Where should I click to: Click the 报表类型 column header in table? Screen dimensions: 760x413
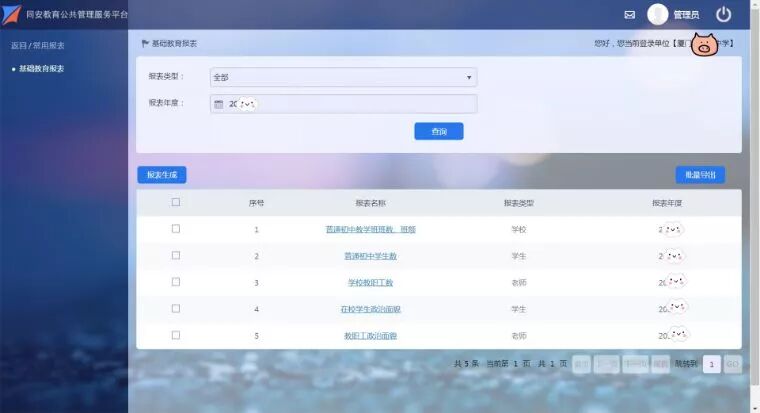[x=519, y=203]
